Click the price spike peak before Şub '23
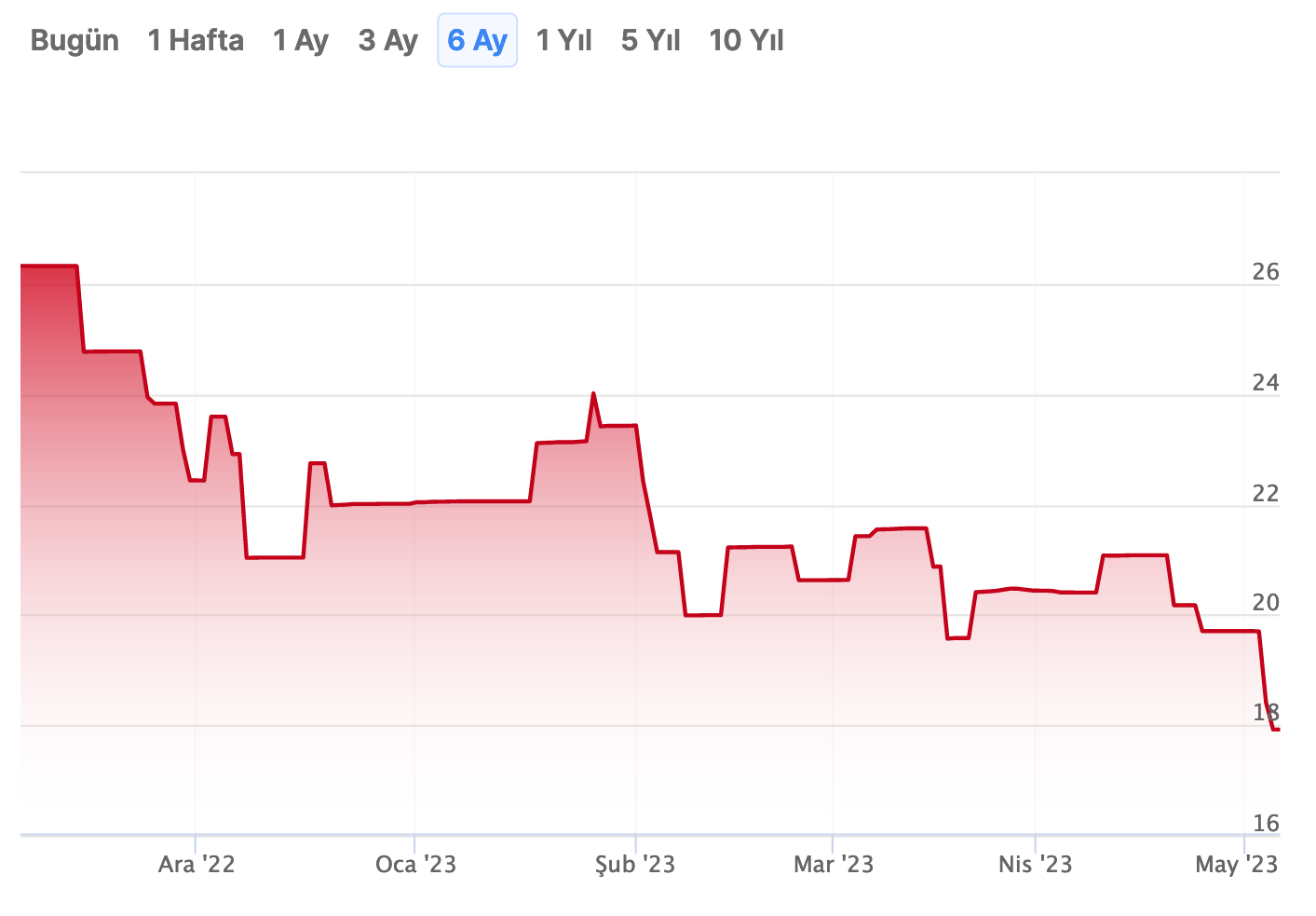Image resolution: width=1316 pixels, height=916 pixels. tap(593, 394)
